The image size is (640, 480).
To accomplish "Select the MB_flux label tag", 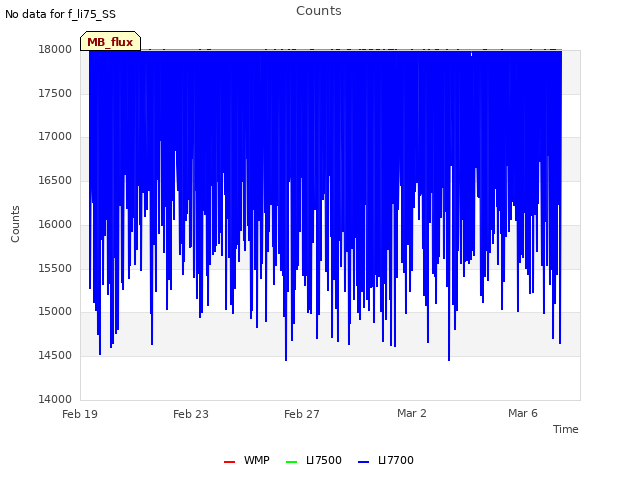I will 110,41.
